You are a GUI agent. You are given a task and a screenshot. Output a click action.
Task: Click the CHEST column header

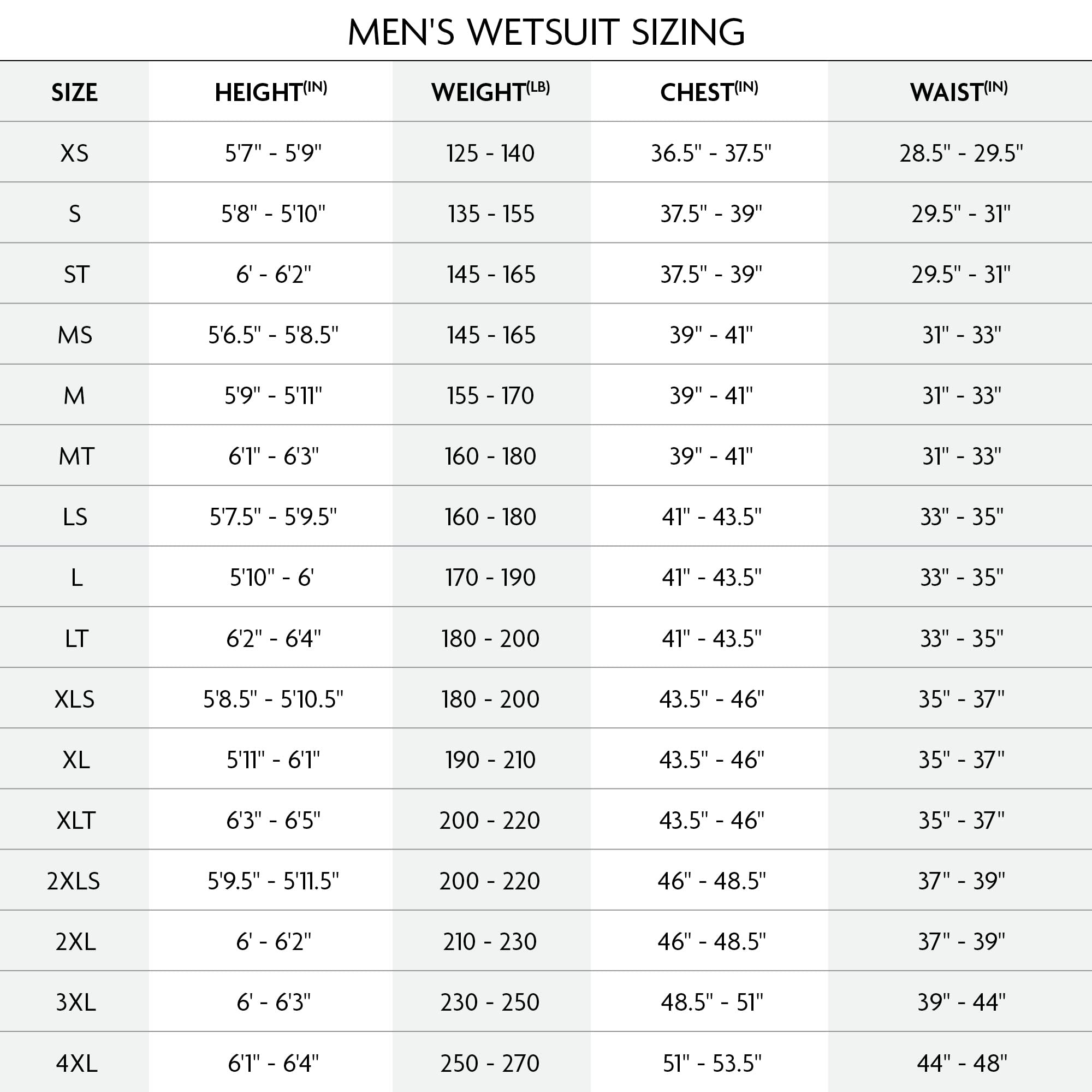[x=709, y=92]
